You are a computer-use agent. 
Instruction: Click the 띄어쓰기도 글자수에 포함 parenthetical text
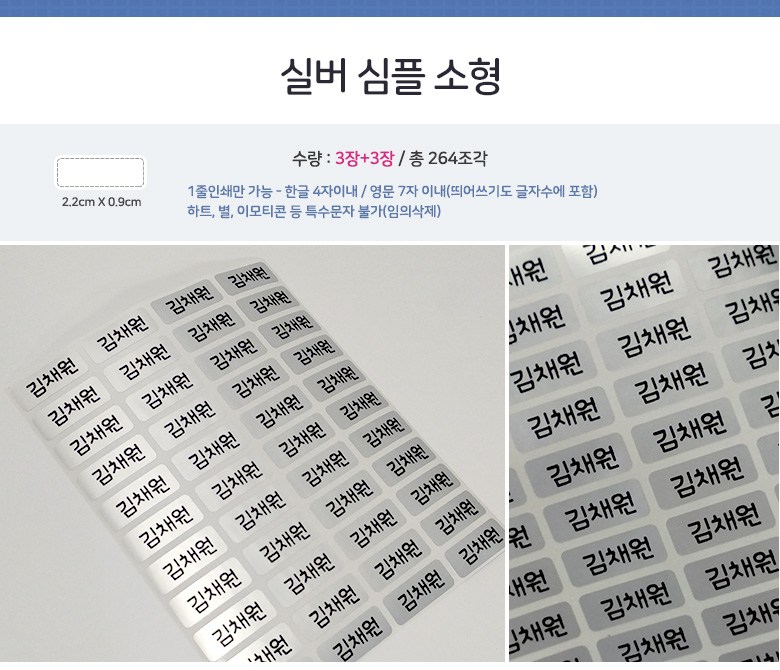click(521, 191)
